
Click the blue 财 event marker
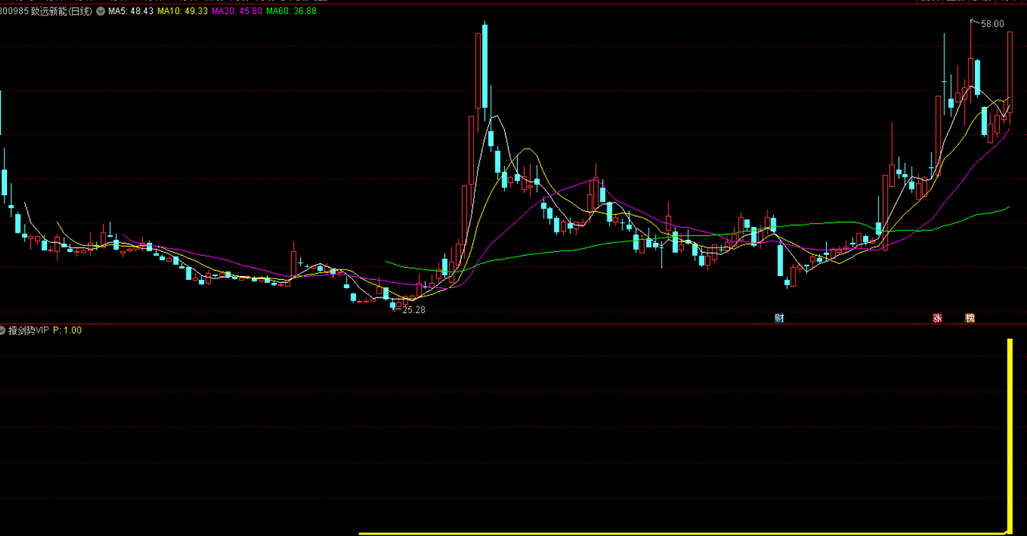(x=779, y=318)
